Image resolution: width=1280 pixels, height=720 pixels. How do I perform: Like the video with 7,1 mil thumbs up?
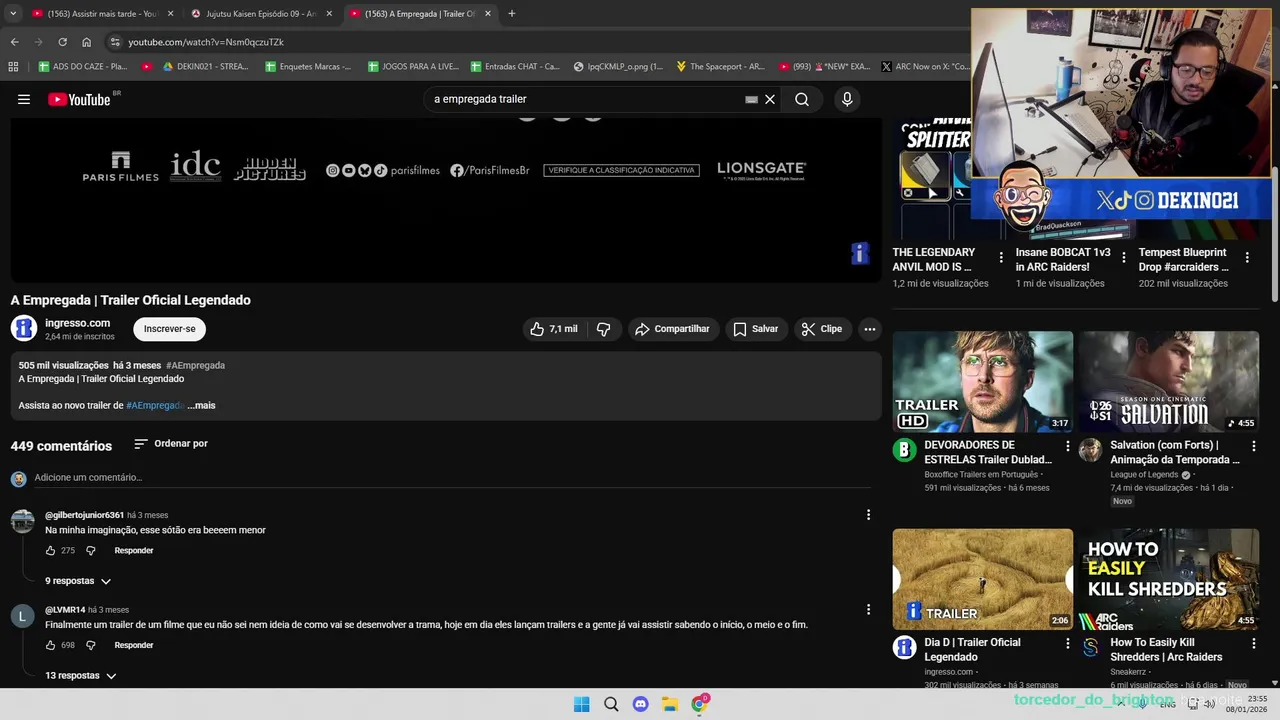553,329
